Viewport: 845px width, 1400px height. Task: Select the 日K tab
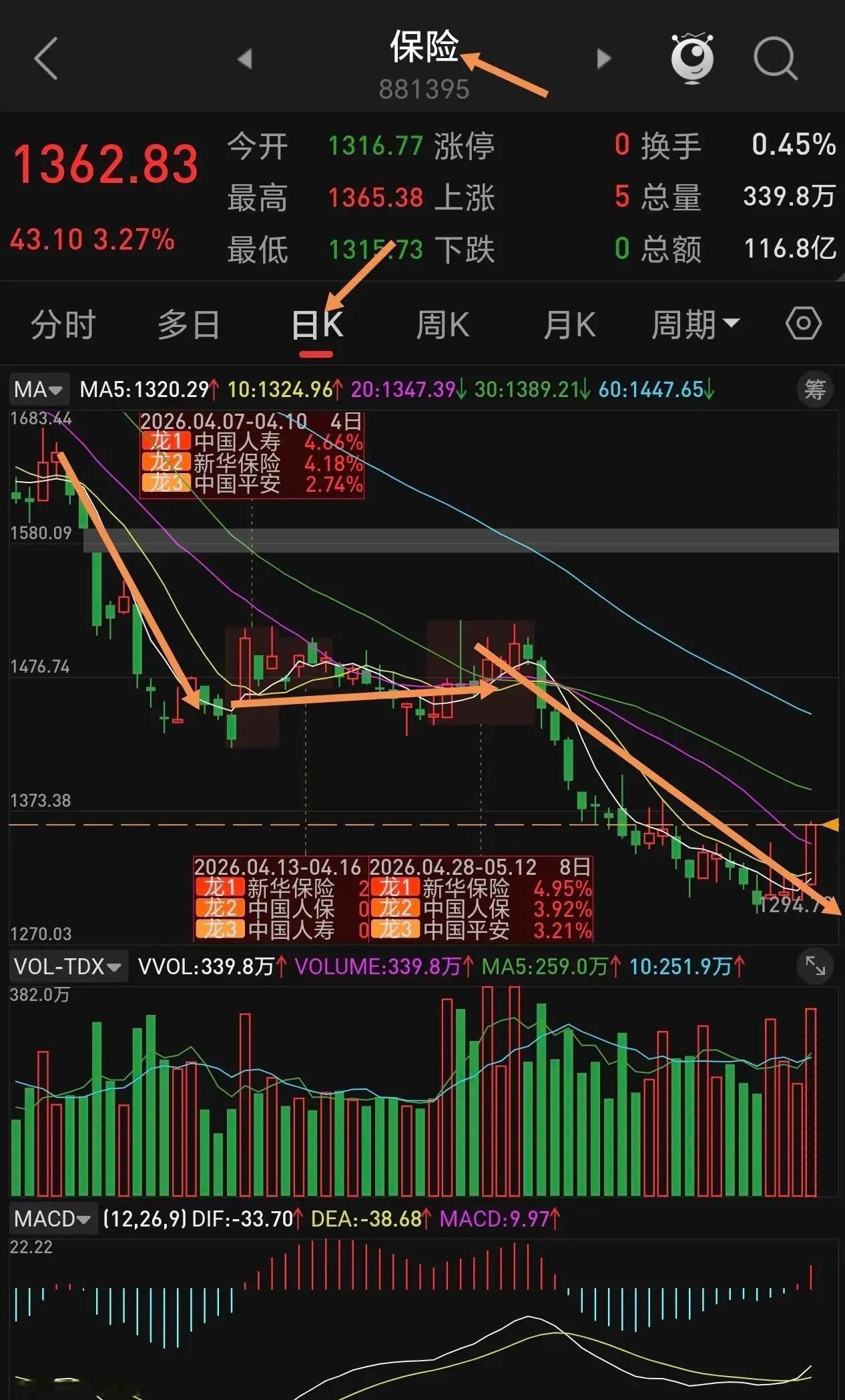click(x=317, y=325)
